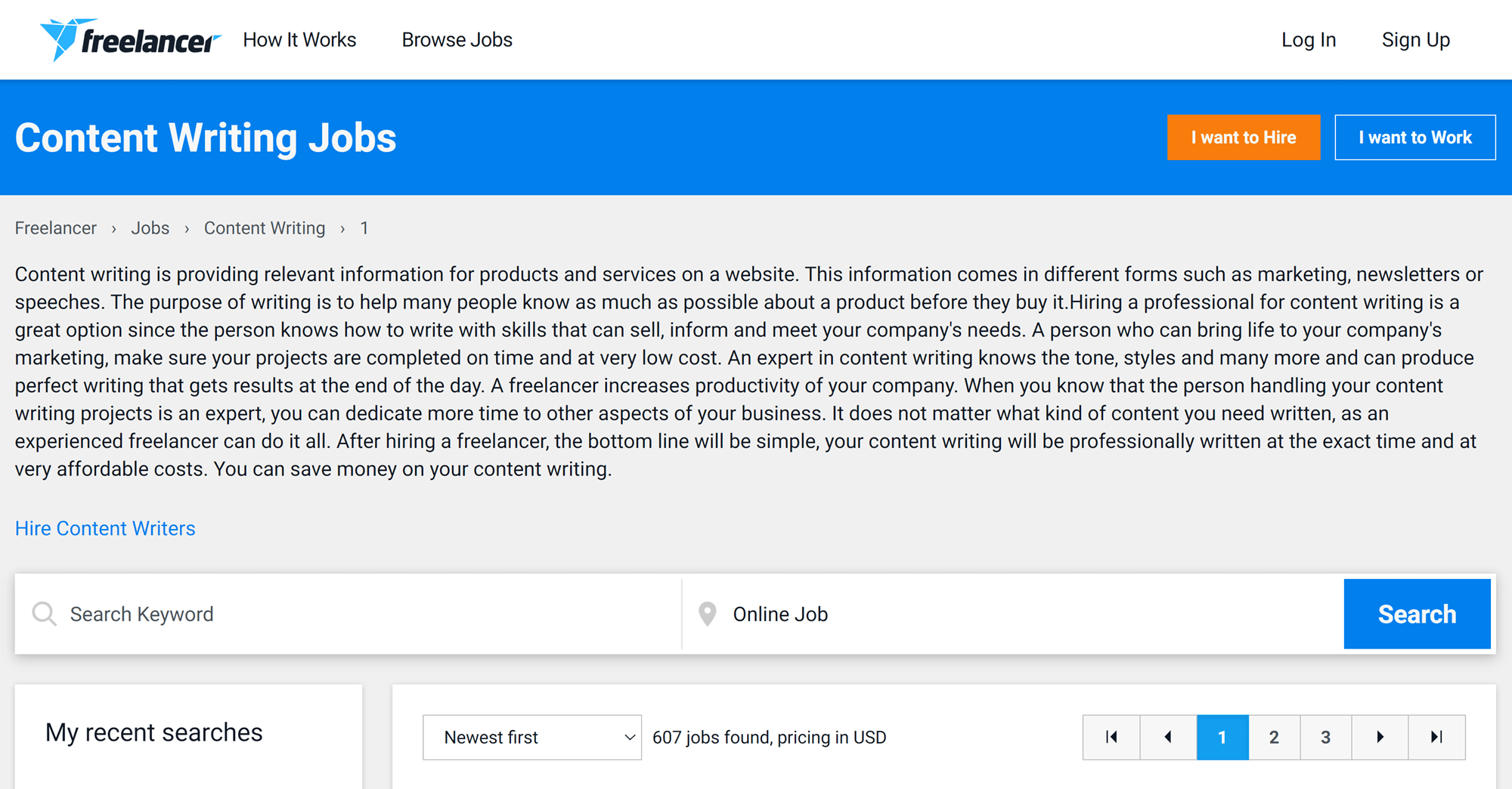
Task: Click the blue Search button
Action: (1417, 614)
